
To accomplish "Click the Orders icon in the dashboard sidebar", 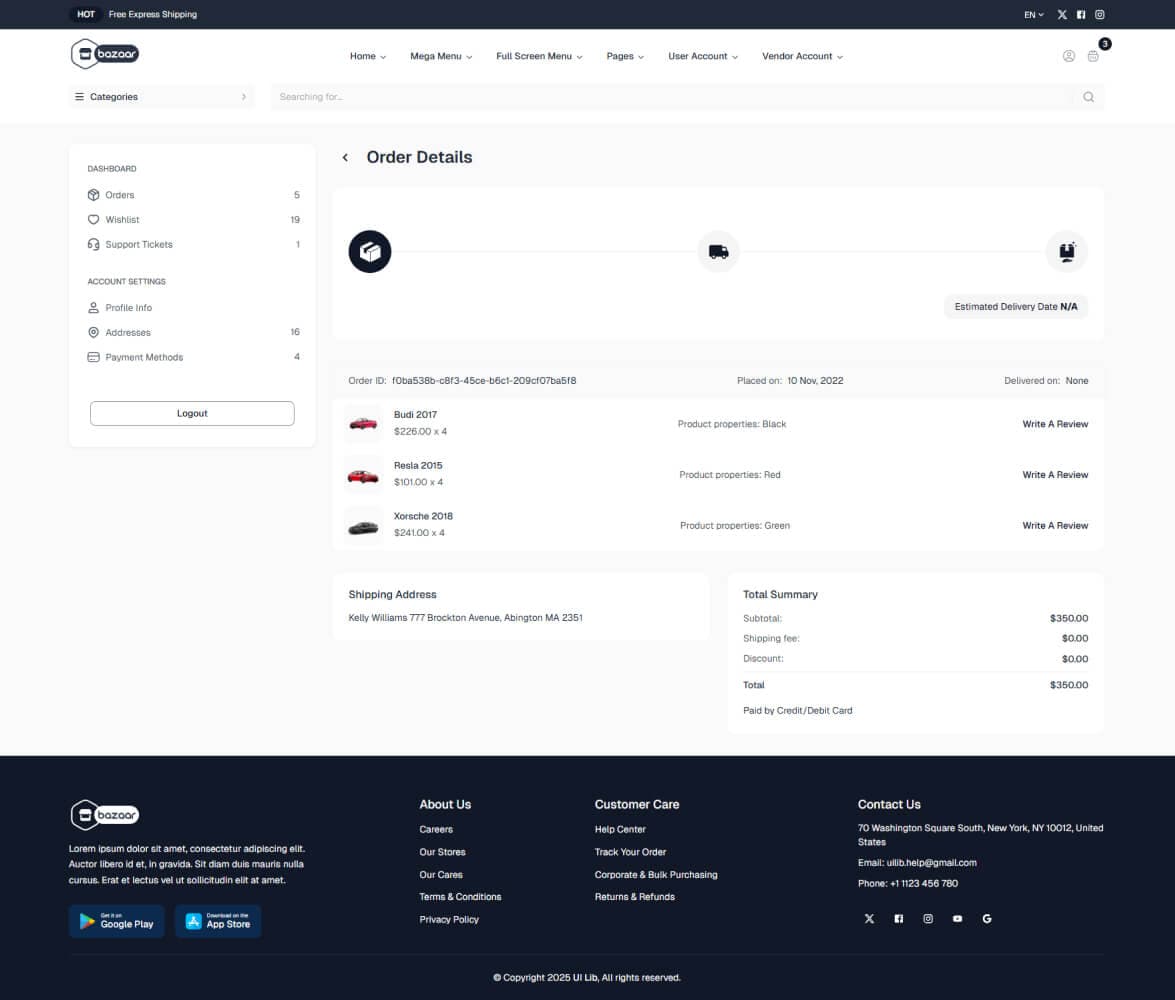I will [x=94, y=195].
